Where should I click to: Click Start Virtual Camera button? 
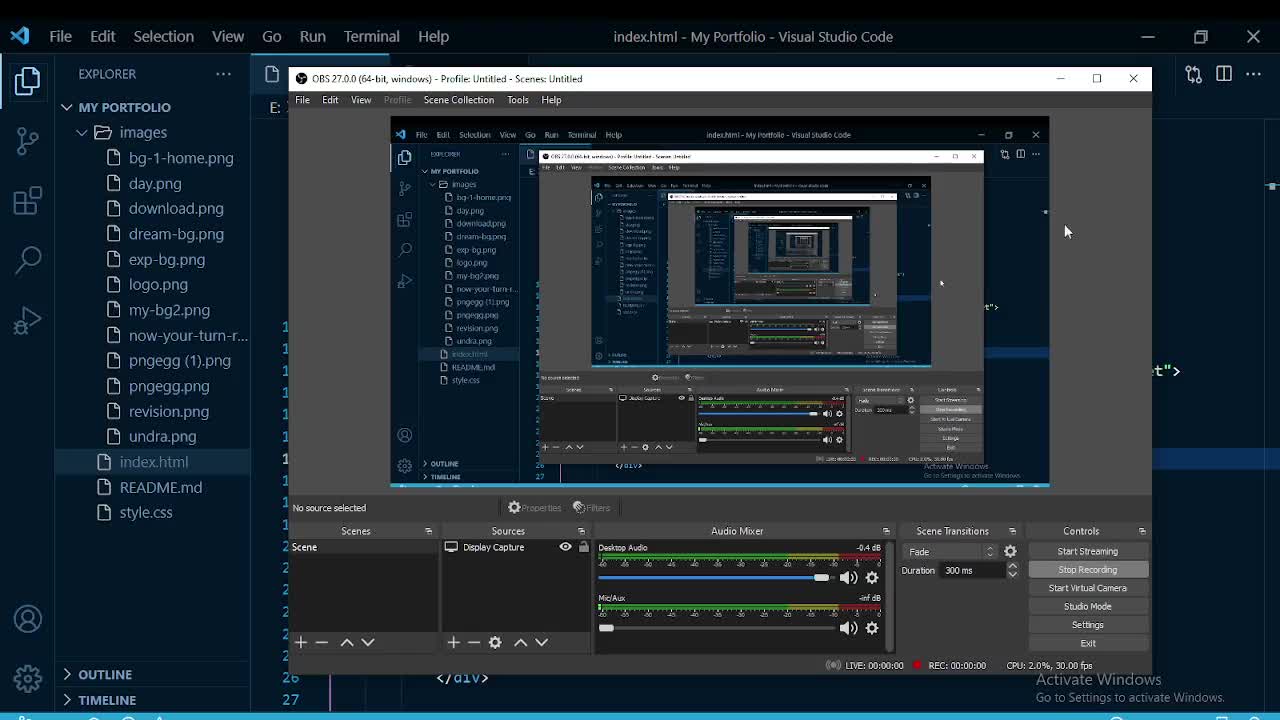1087,588
